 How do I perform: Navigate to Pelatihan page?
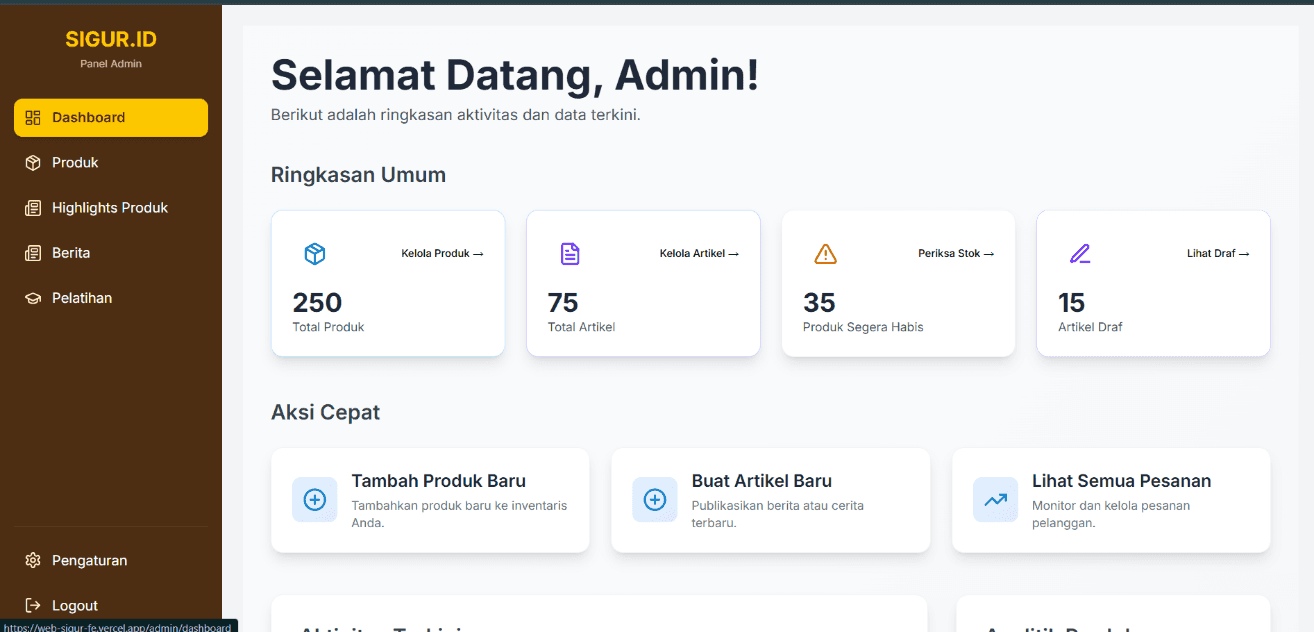pos(111,298)
